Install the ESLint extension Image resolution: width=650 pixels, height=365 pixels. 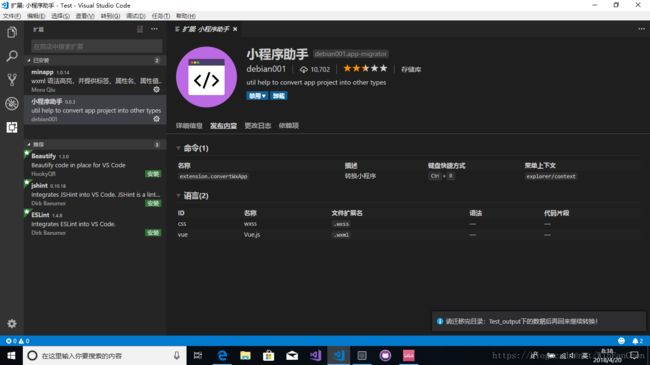(153, 233)
